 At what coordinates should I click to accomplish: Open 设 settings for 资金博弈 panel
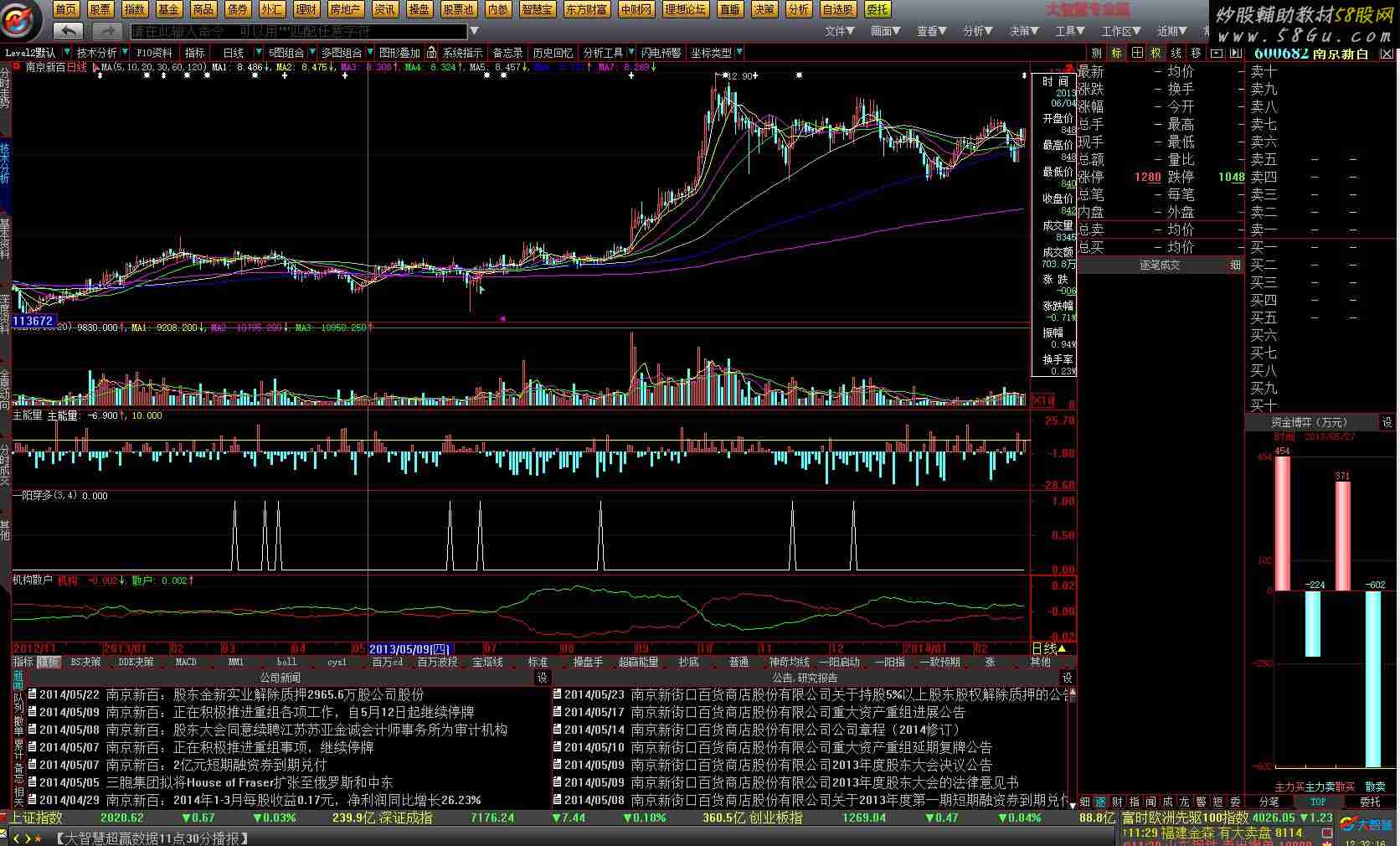click(x=1387, y=423)
